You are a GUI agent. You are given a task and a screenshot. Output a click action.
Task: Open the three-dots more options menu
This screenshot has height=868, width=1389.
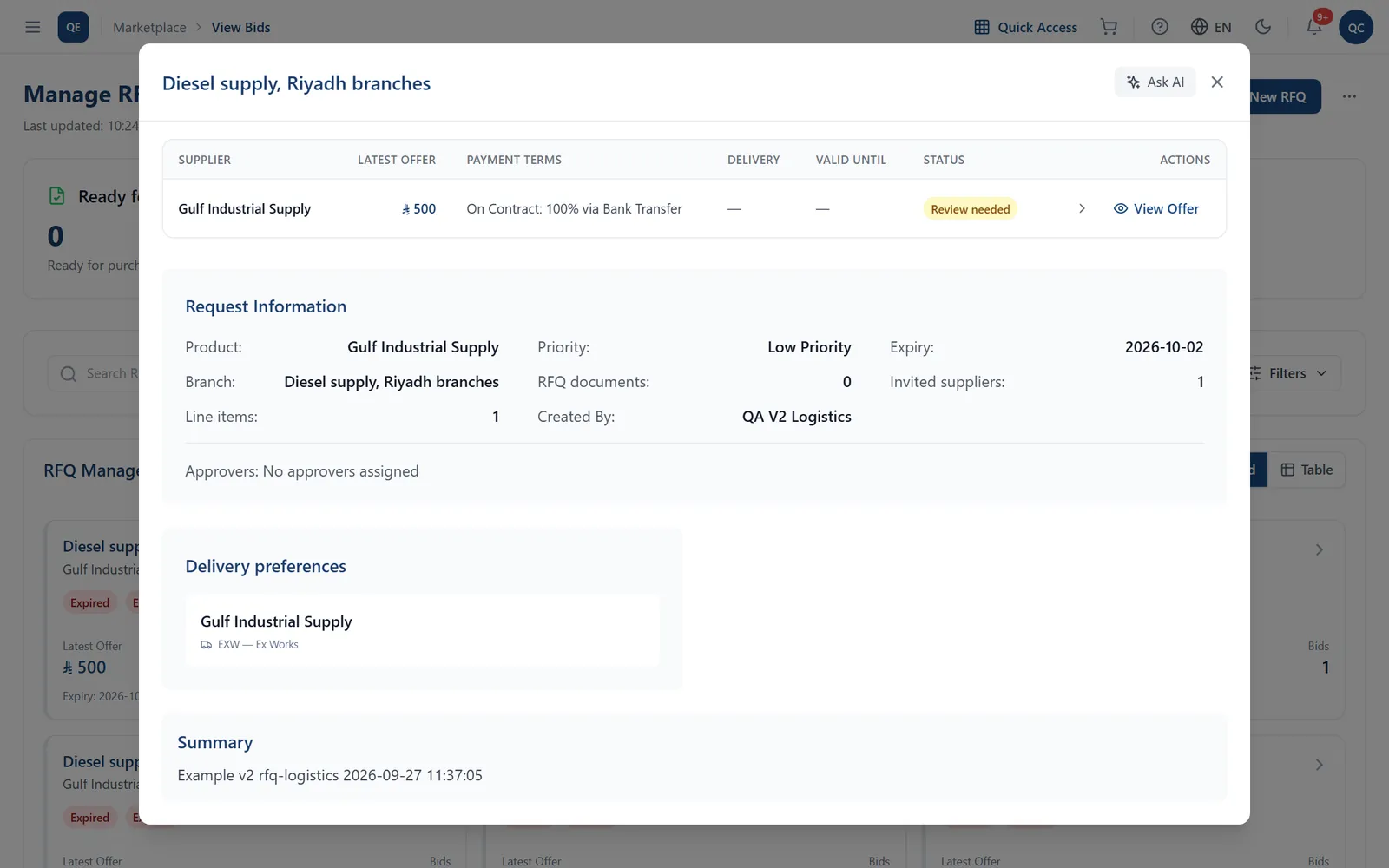[x=1349, y=96]
